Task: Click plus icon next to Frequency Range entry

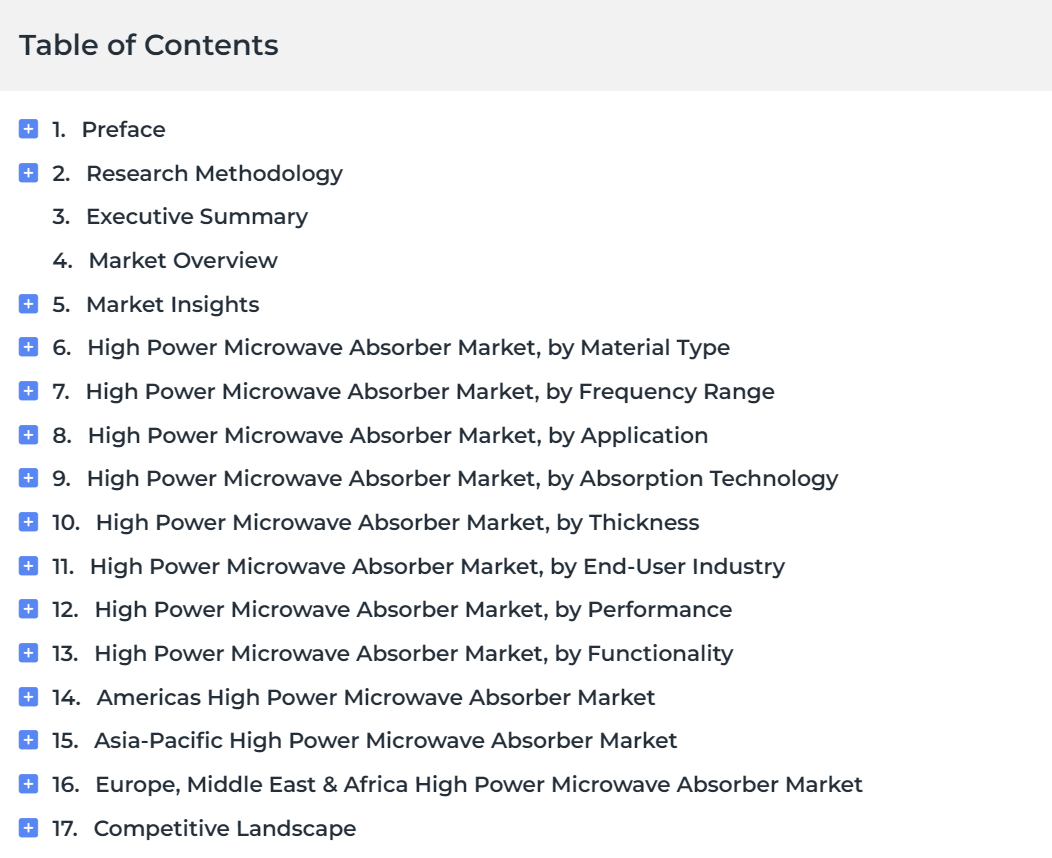Action: coord(28,390)
